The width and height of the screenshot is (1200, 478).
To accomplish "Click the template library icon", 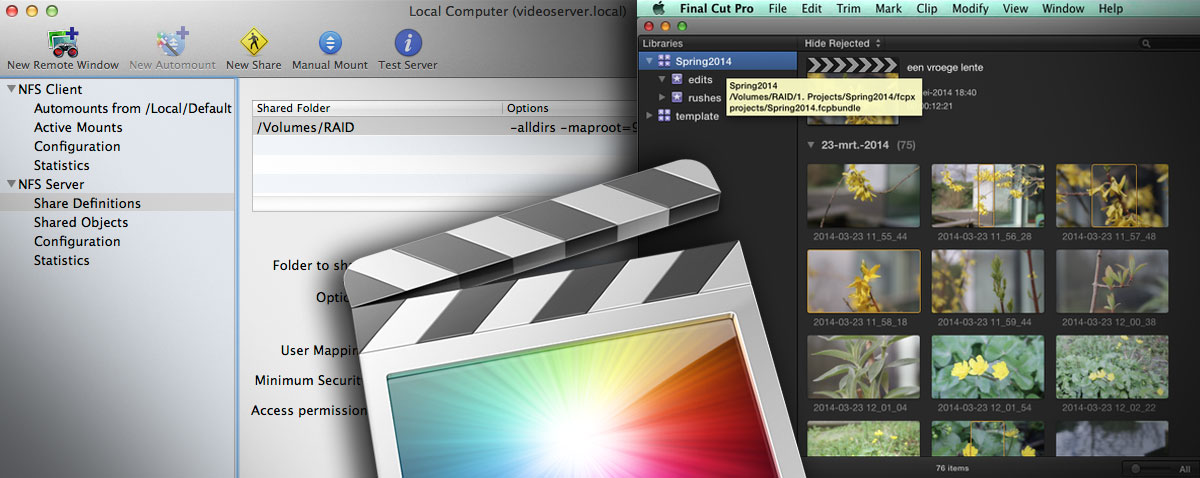I will 664,115.
